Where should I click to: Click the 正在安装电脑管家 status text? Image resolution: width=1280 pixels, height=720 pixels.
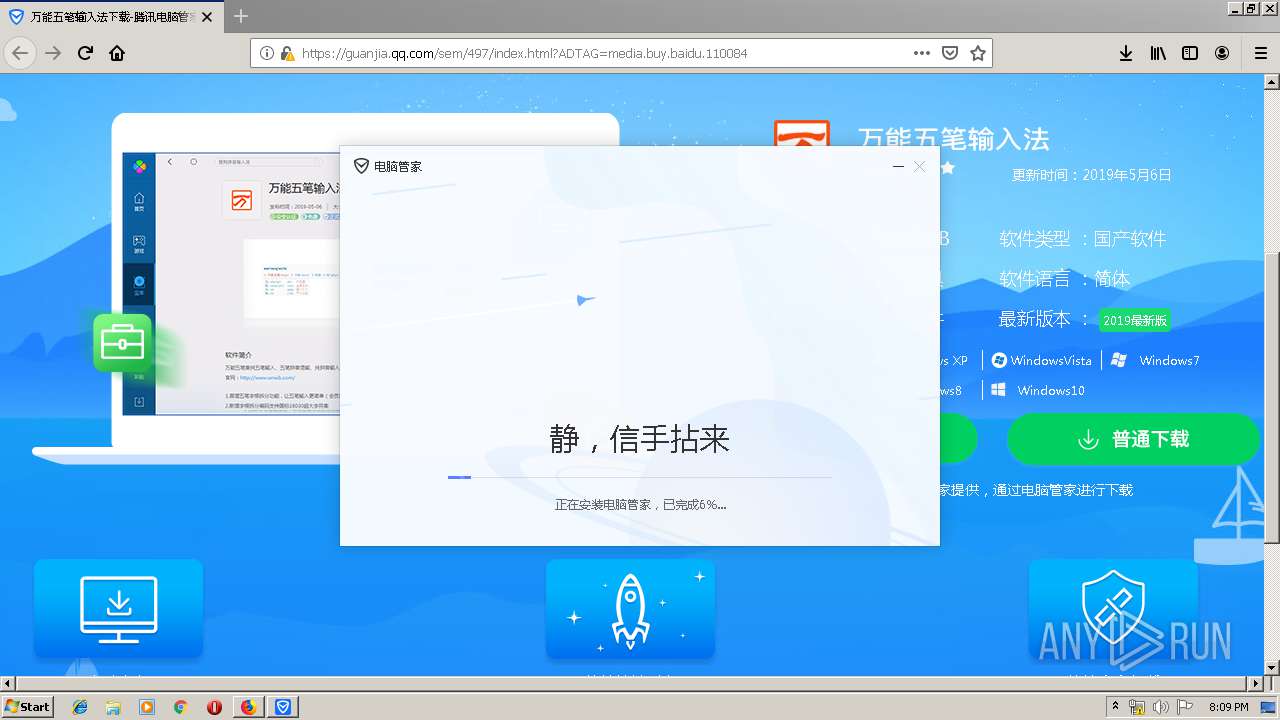point(641,505)
